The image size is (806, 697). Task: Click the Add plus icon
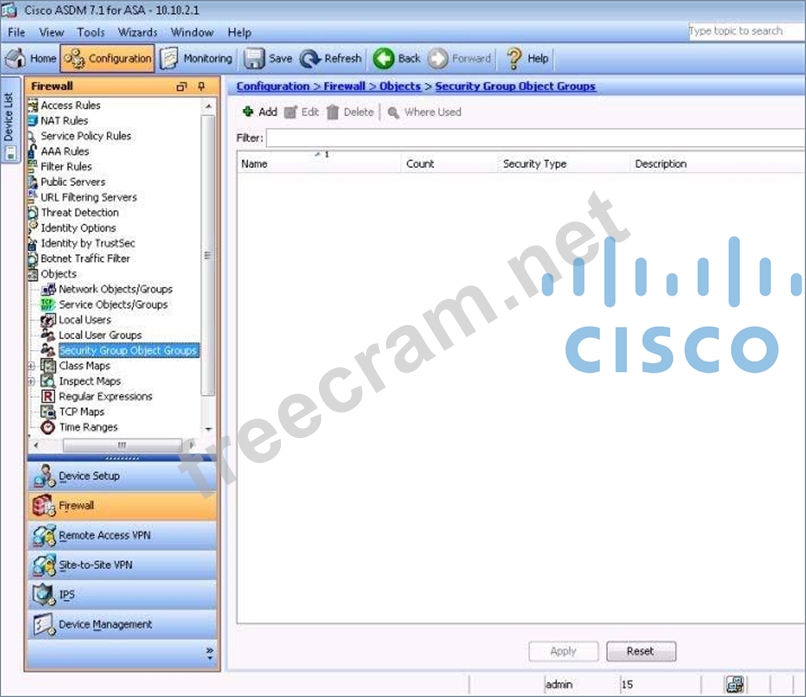[x=248, y=112]
